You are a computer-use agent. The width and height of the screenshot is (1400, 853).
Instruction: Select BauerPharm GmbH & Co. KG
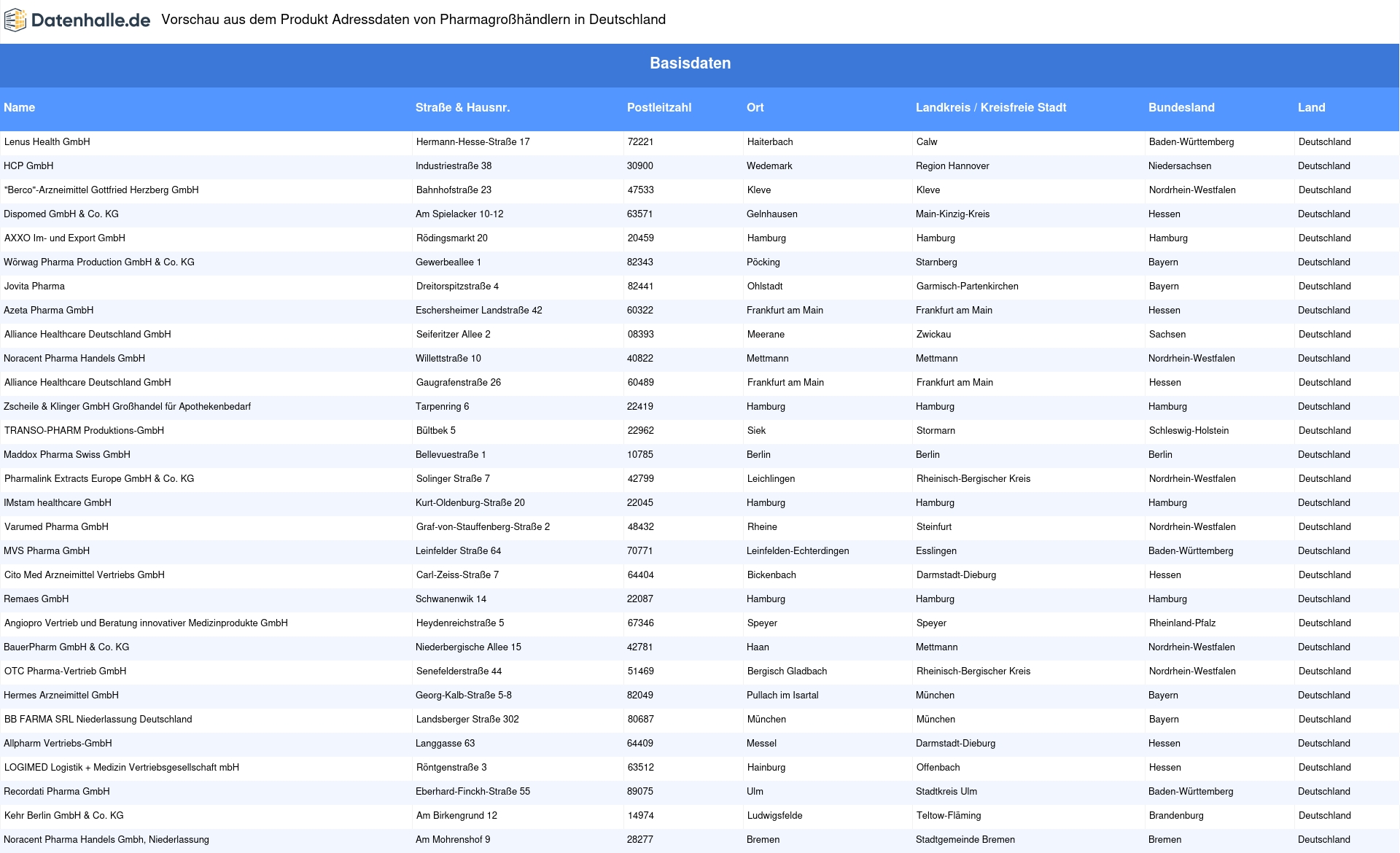point(66,647)
